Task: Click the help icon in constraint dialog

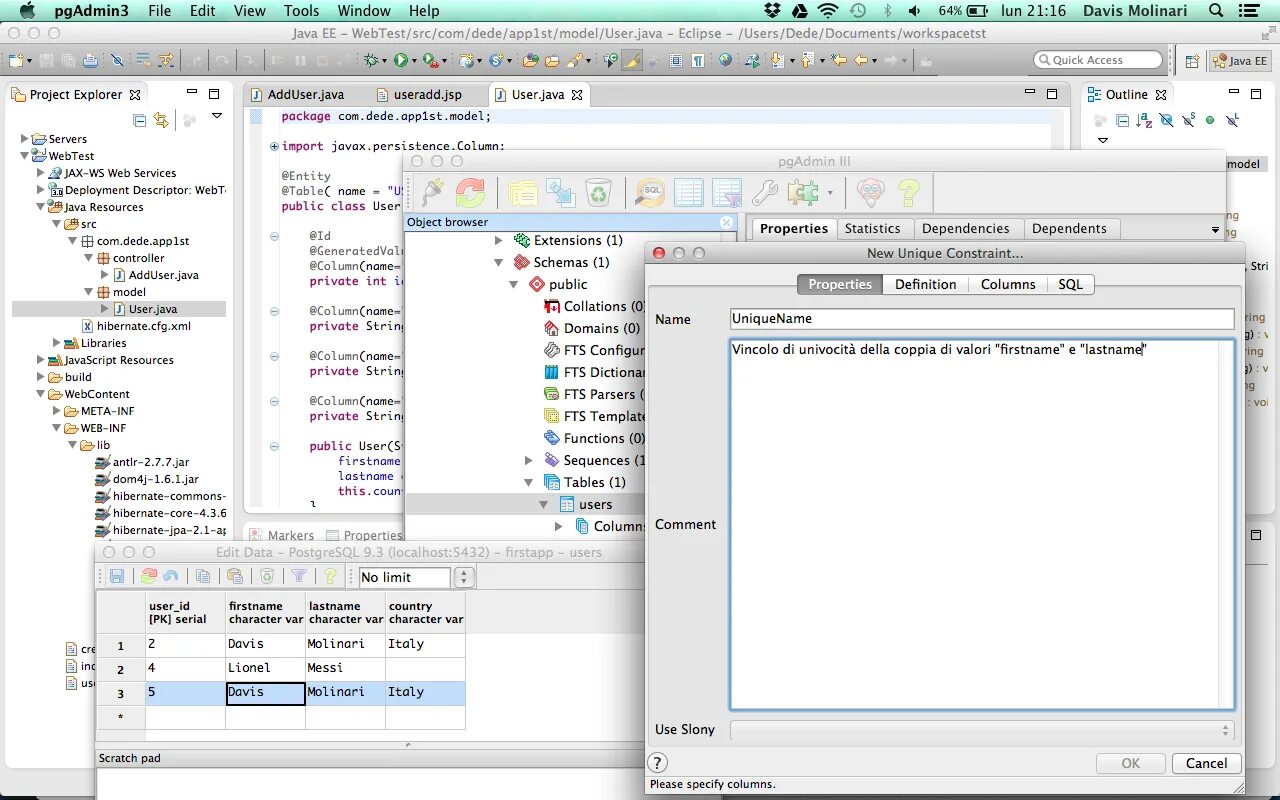Action: pos(659,762)
